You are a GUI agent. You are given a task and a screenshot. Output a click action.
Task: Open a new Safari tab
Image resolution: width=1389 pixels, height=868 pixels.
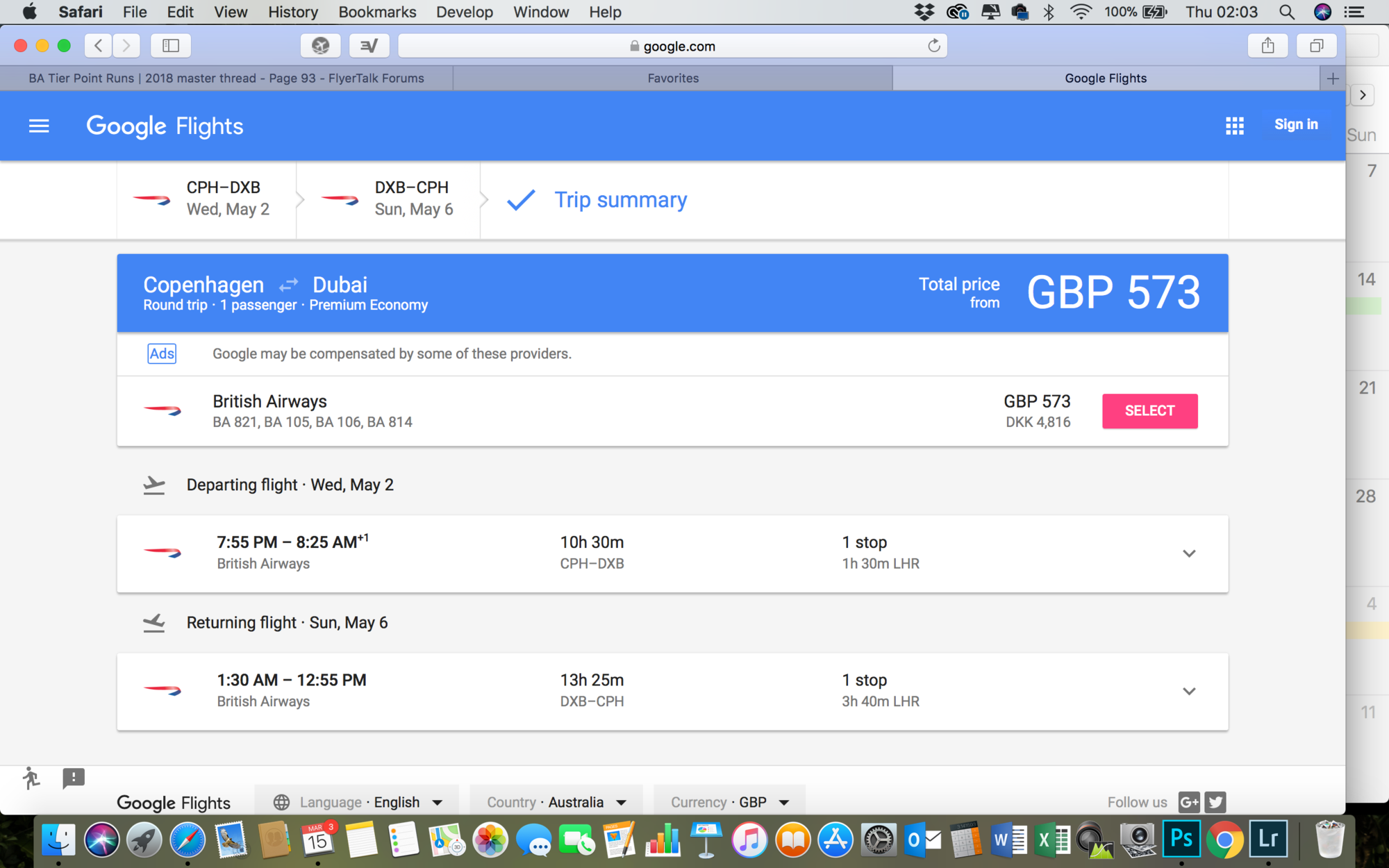click(x=1332, y=78)
